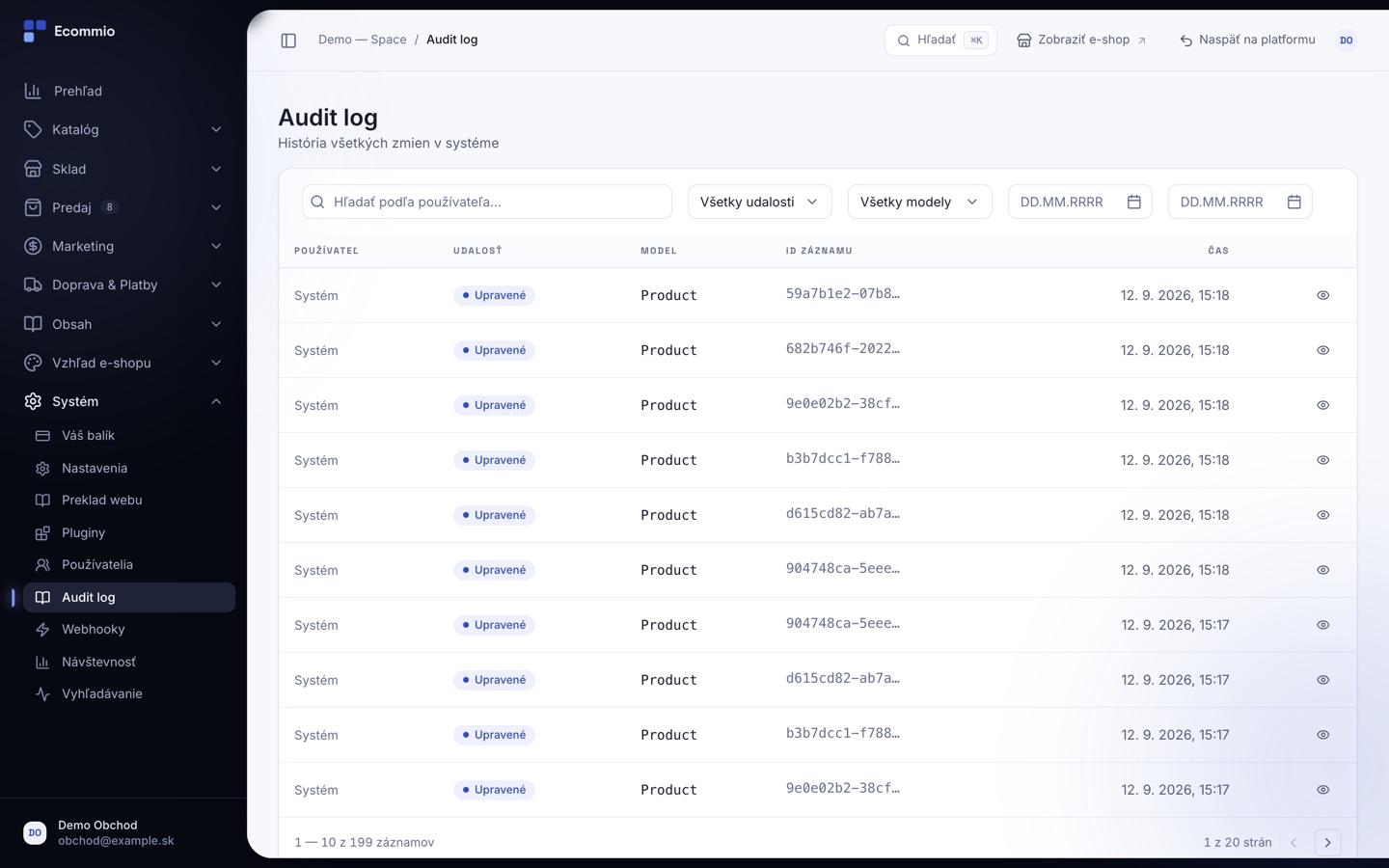The width and height of the screenshot is (1389, 868).
Task: Open Demo Obchod account profile
Action: pos(123,832)
